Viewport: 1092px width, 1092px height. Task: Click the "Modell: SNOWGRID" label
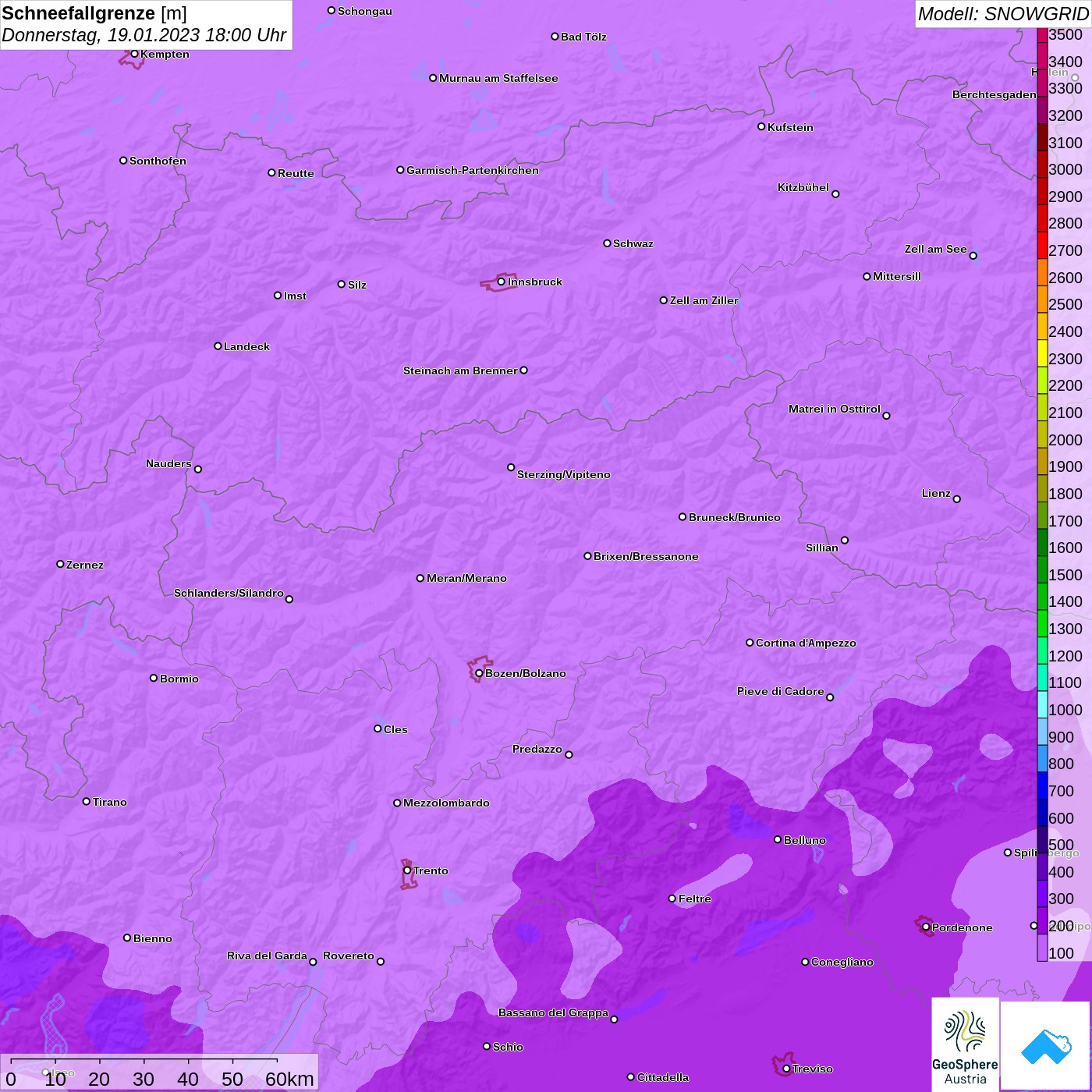point(1003,13)
